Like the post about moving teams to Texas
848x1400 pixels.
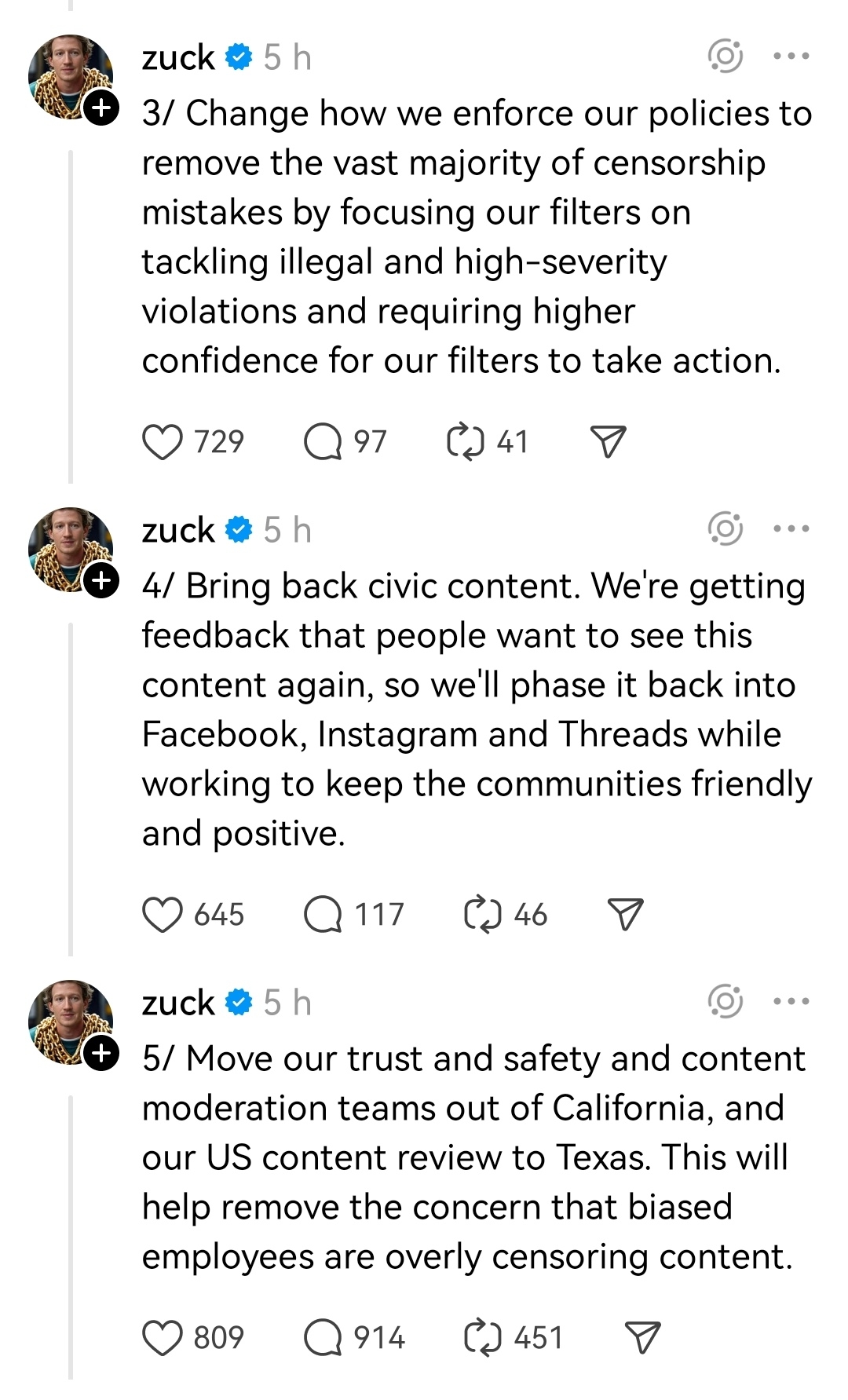tap(163, 1338)
